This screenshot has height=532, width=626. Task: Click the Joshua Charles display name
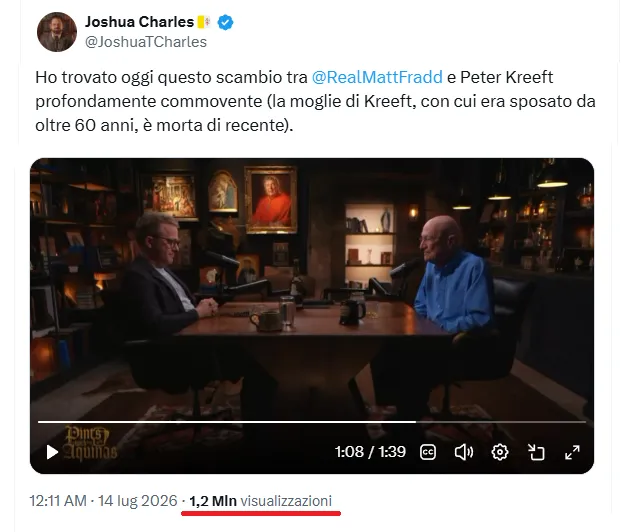[x=139, y=22]
